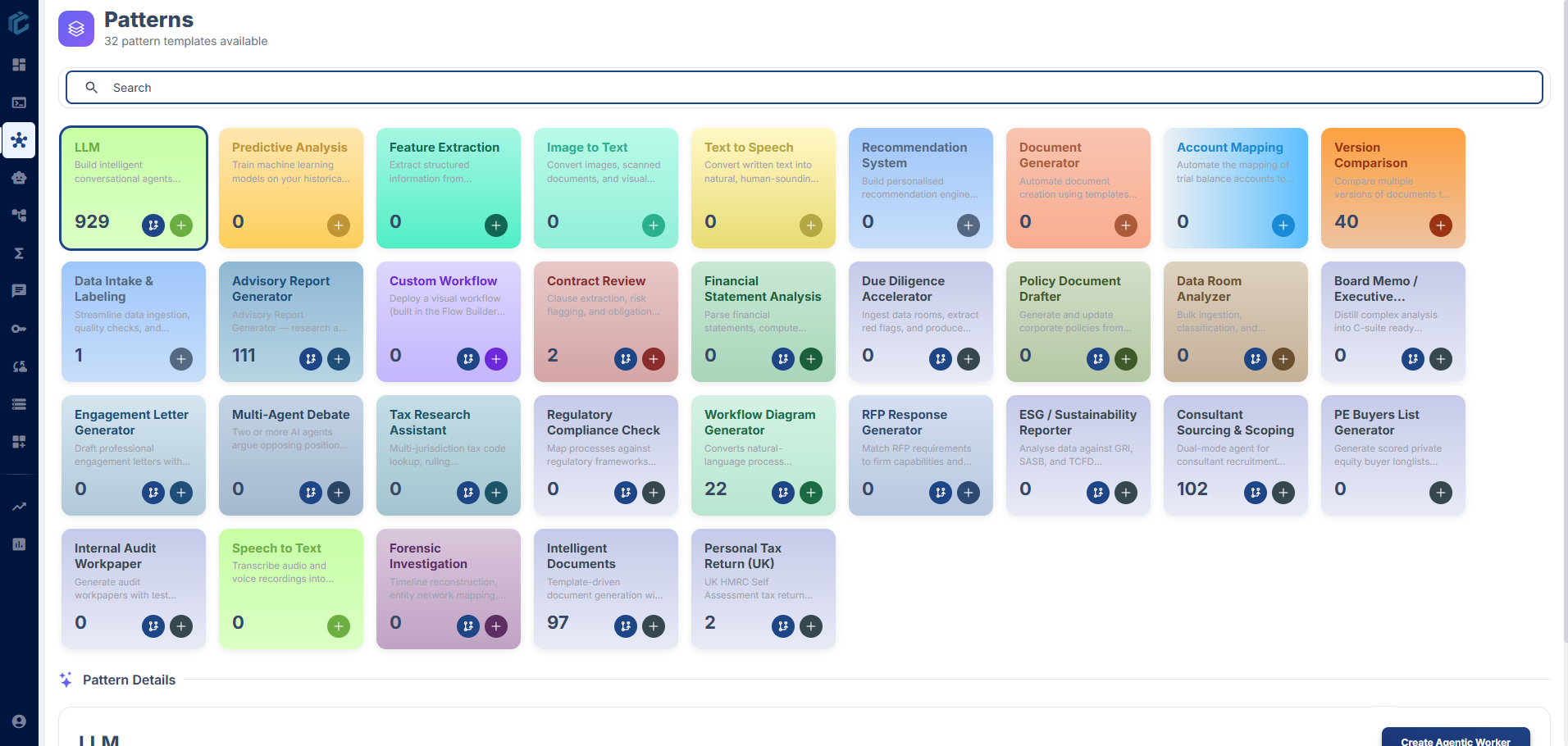Click the add-widgets icon in the sidebar
This screenshot has width=1568, height=746.
[x=19, y=442]
